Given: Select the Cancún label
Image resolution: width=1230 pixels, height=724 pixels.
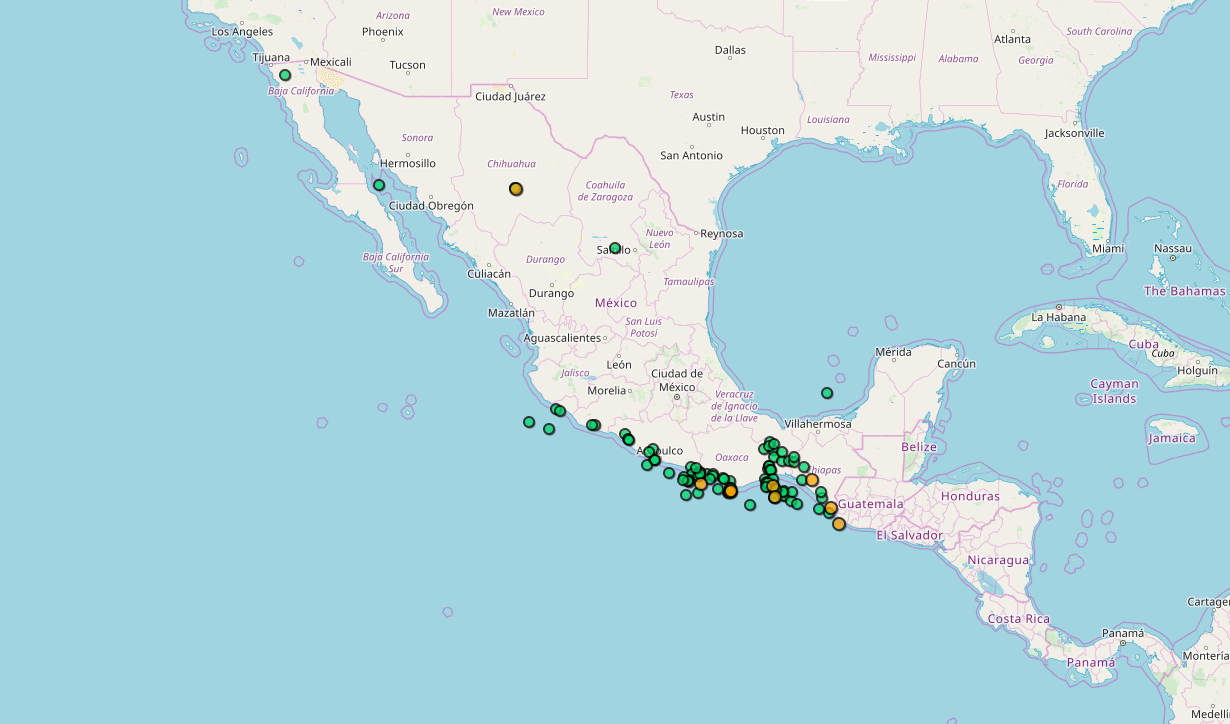Looking at the screenshot, I should pos(955,364).
